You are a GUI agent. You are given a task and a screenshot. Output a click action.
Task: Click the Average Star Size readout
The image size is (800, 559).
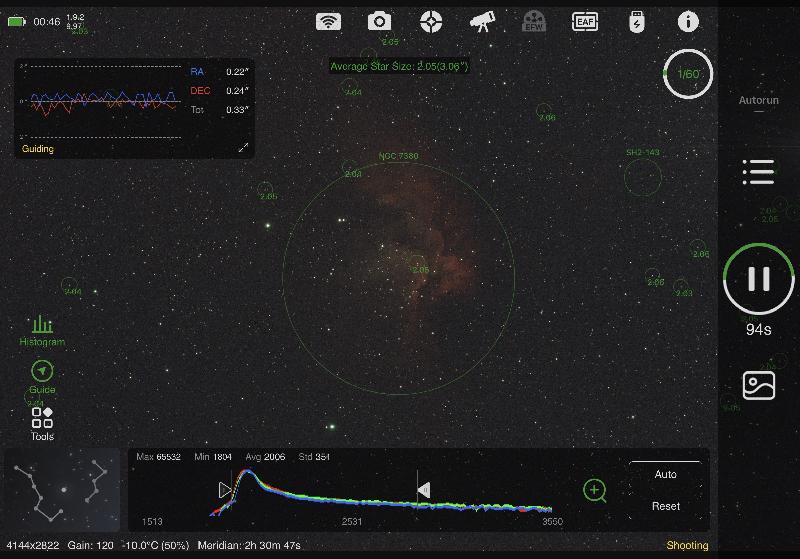(399, 66)
